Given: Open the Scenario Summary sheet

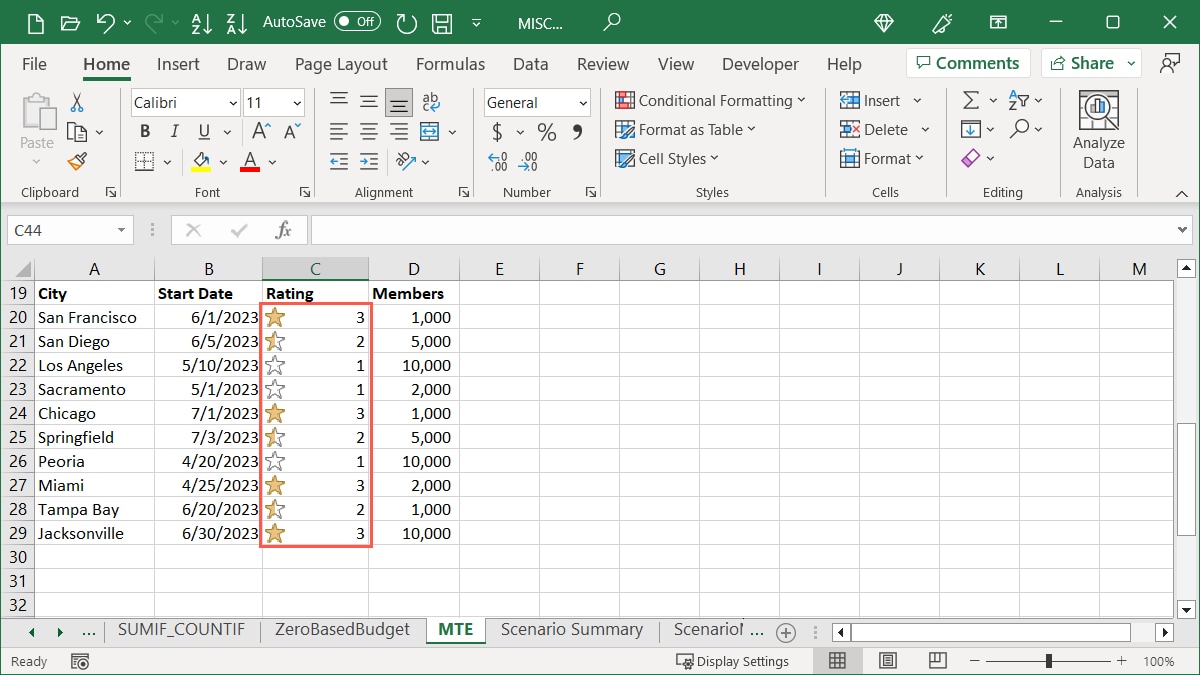Looking at the screenshot, I should tap(572, 630).
